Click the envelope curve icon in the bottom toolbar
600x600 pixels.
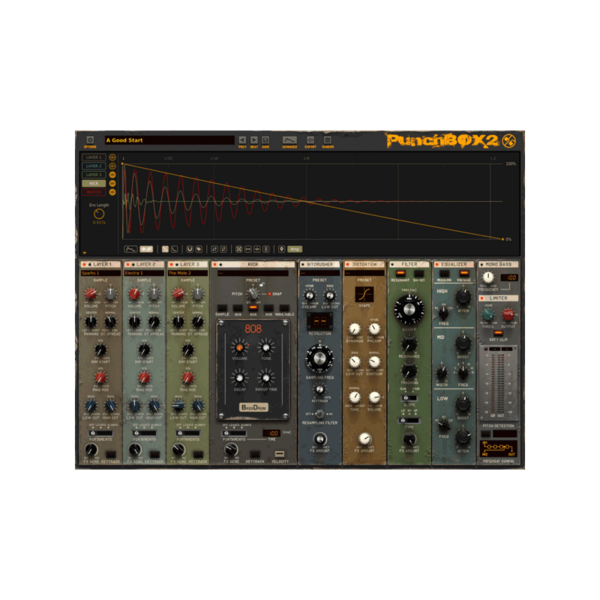click(x=130, y=249)
